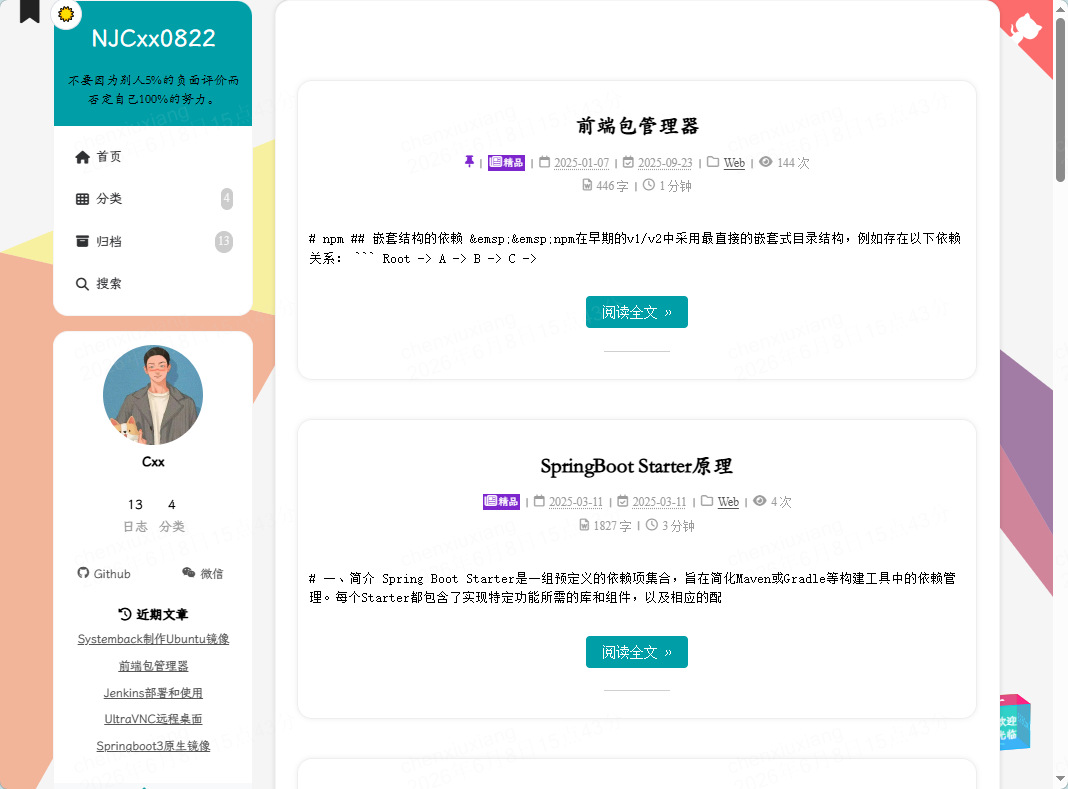Viewport: 1068px width, 789px height.
Task: Click the Cxx avatar image
Action: click(153, 394)
